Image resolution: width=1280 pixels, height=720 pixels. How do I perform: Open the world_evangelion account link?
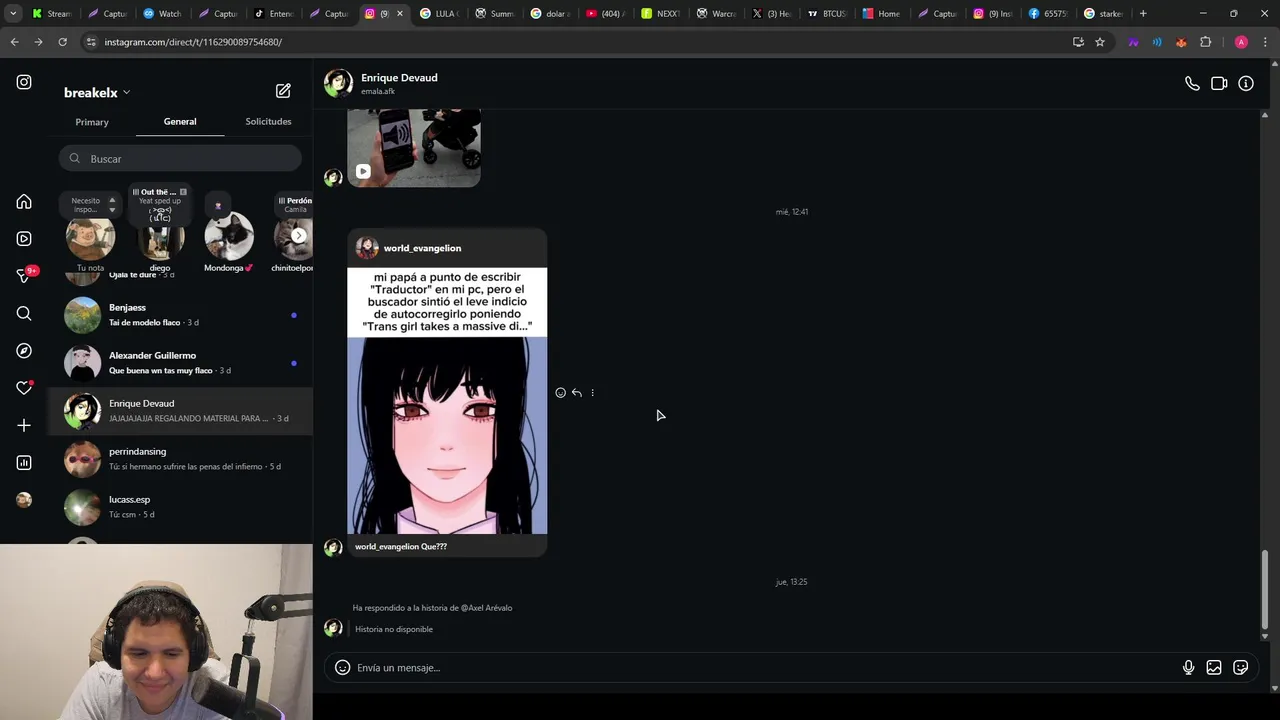(x=422, y=248)
